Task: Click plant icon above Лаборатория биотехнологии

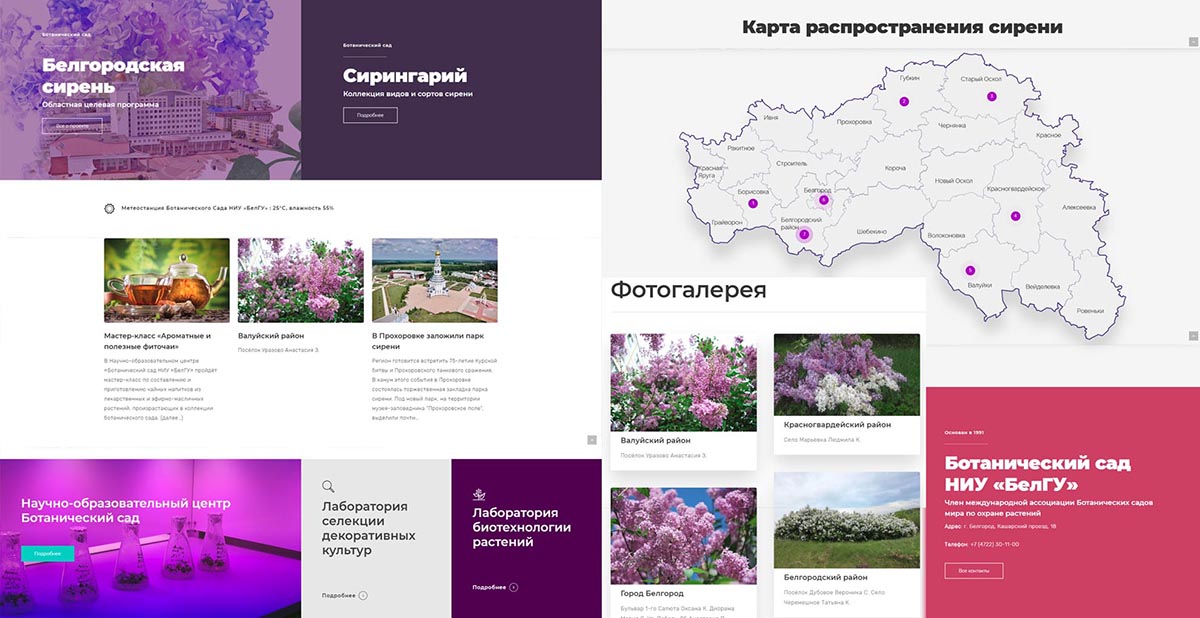Action: click(x=479, y=492)
